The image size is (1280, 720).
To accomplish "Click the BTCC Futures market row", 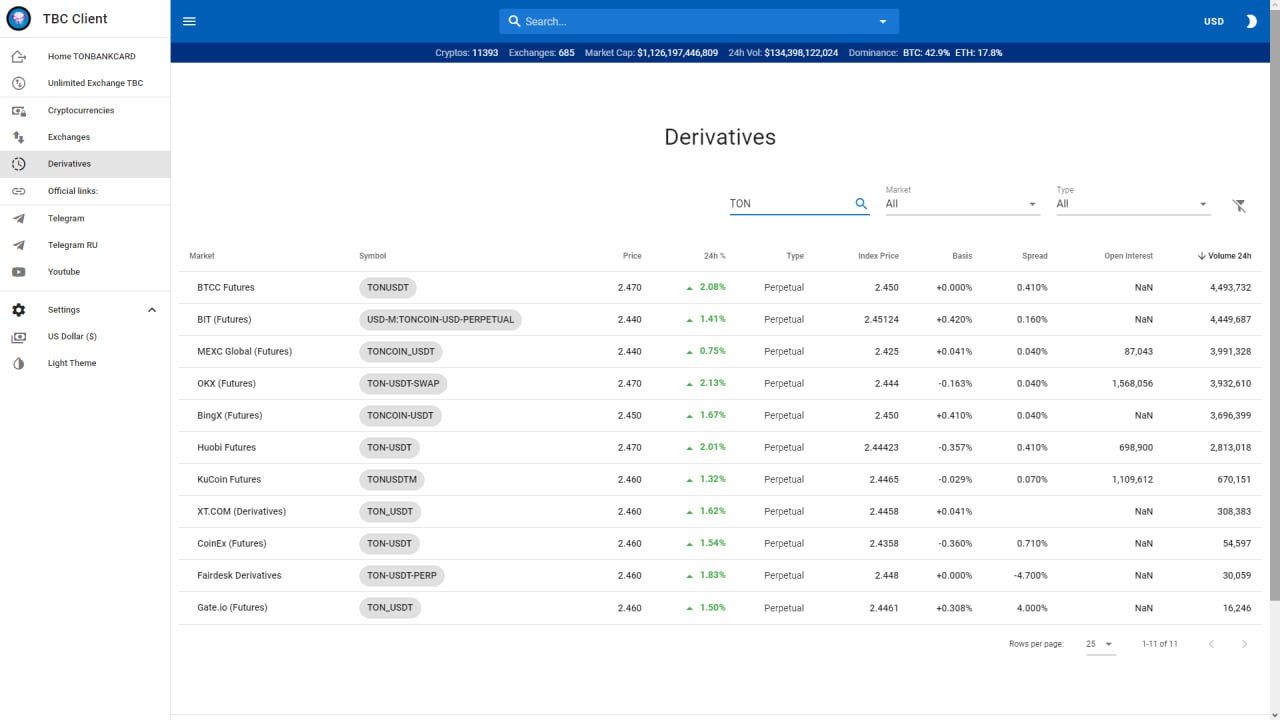I will (x=720, y=287).
